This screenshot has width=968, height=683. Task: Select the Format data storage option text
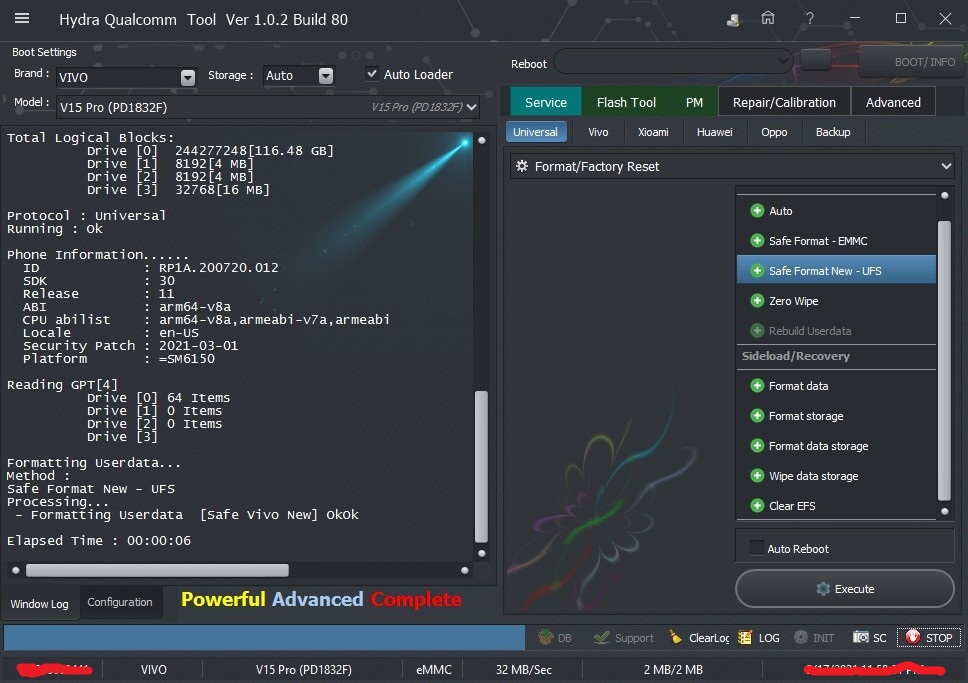click(x=819, y=446)
